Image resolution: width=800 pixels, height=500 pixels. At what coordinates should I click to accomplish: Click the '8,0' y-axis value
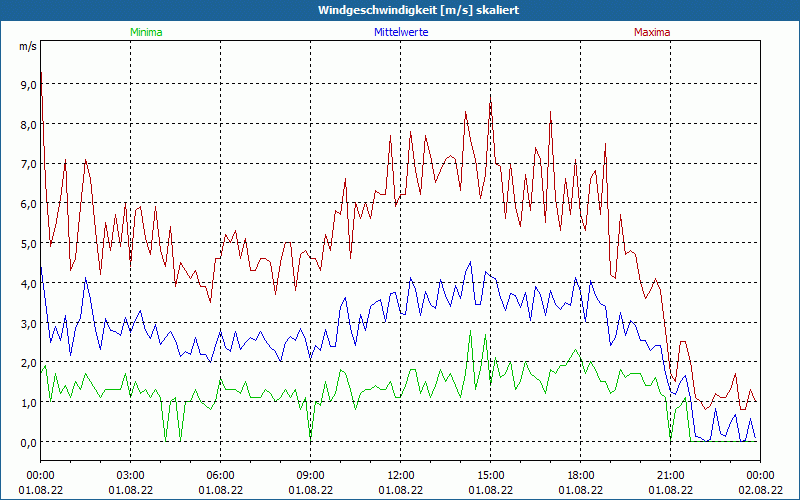point(28,125)
